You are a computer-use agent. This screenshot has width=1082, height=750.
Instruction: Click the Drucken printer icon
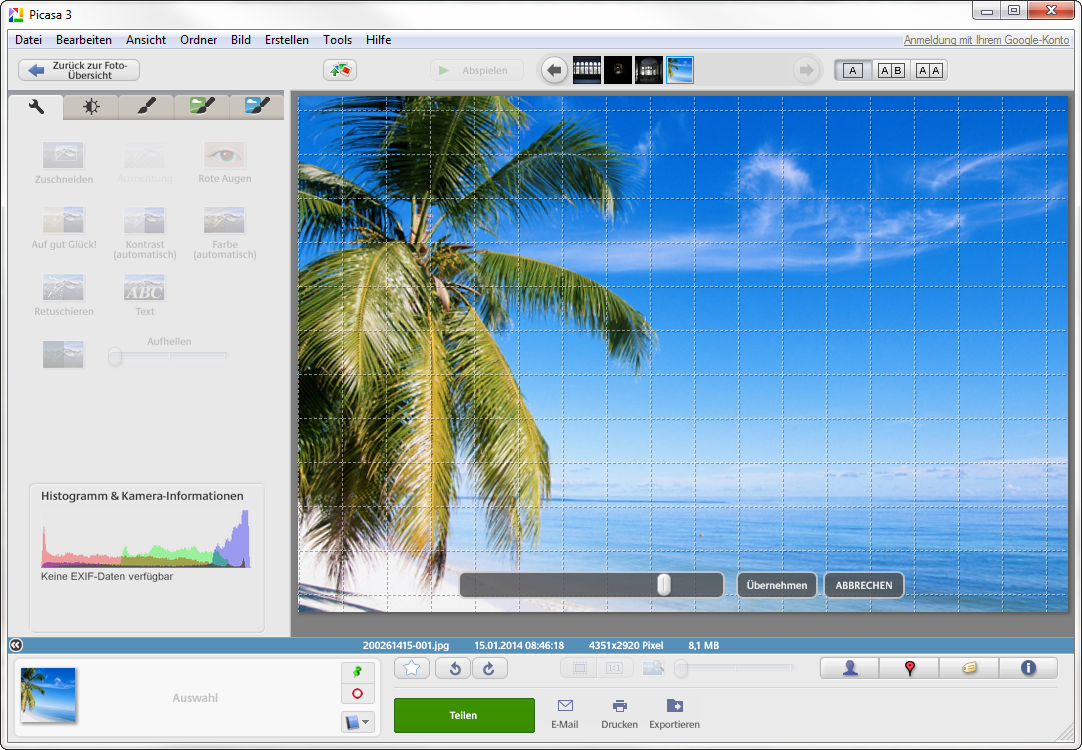(619, 706)
